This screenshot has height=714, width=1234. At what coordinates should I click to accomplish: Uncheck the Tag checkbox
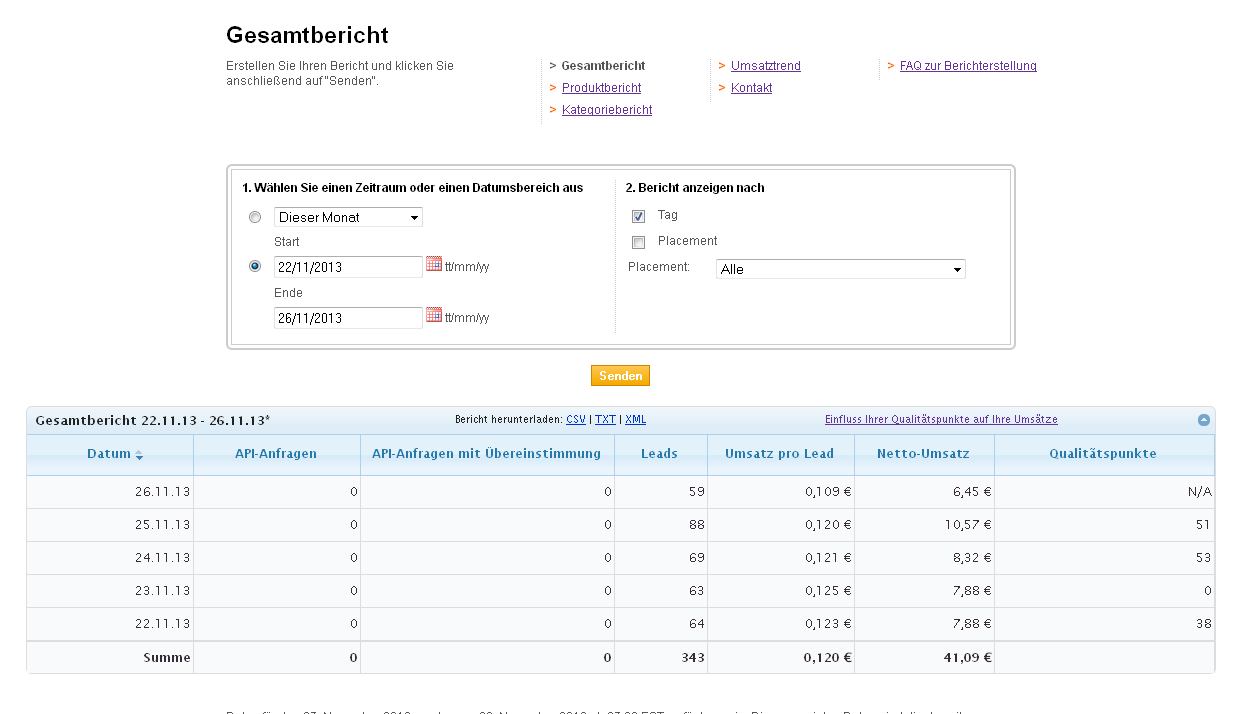[x=638, y=216]
